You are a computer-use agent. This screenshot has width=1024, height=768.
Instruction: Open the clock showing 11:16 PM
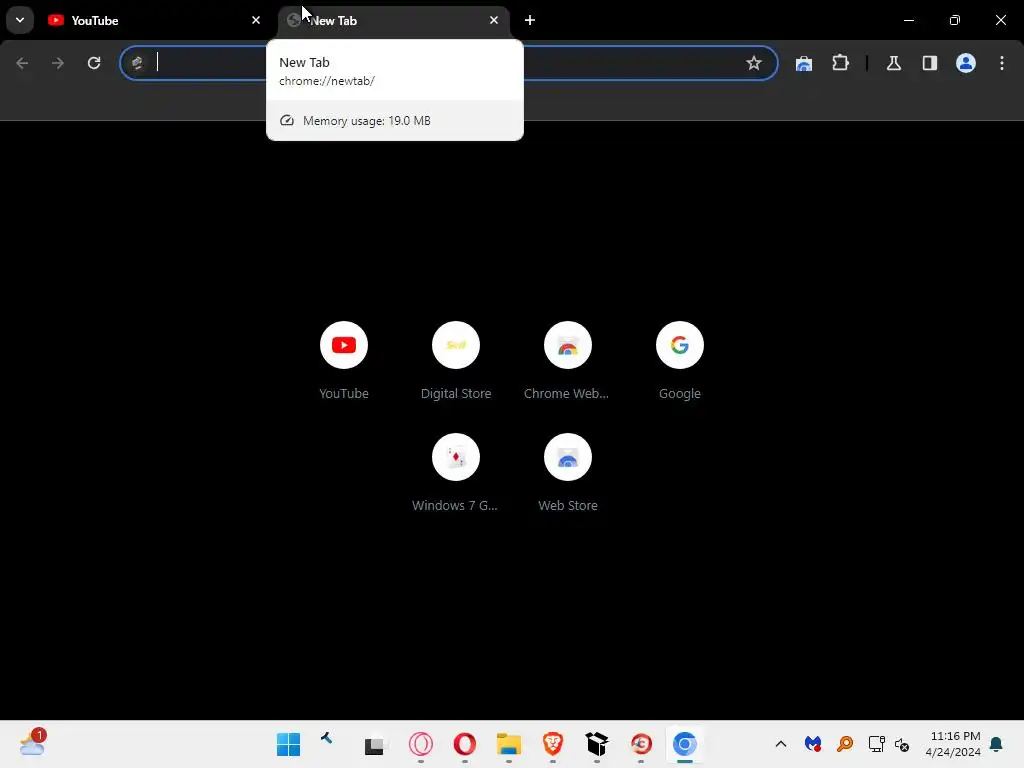pos(953,744)
